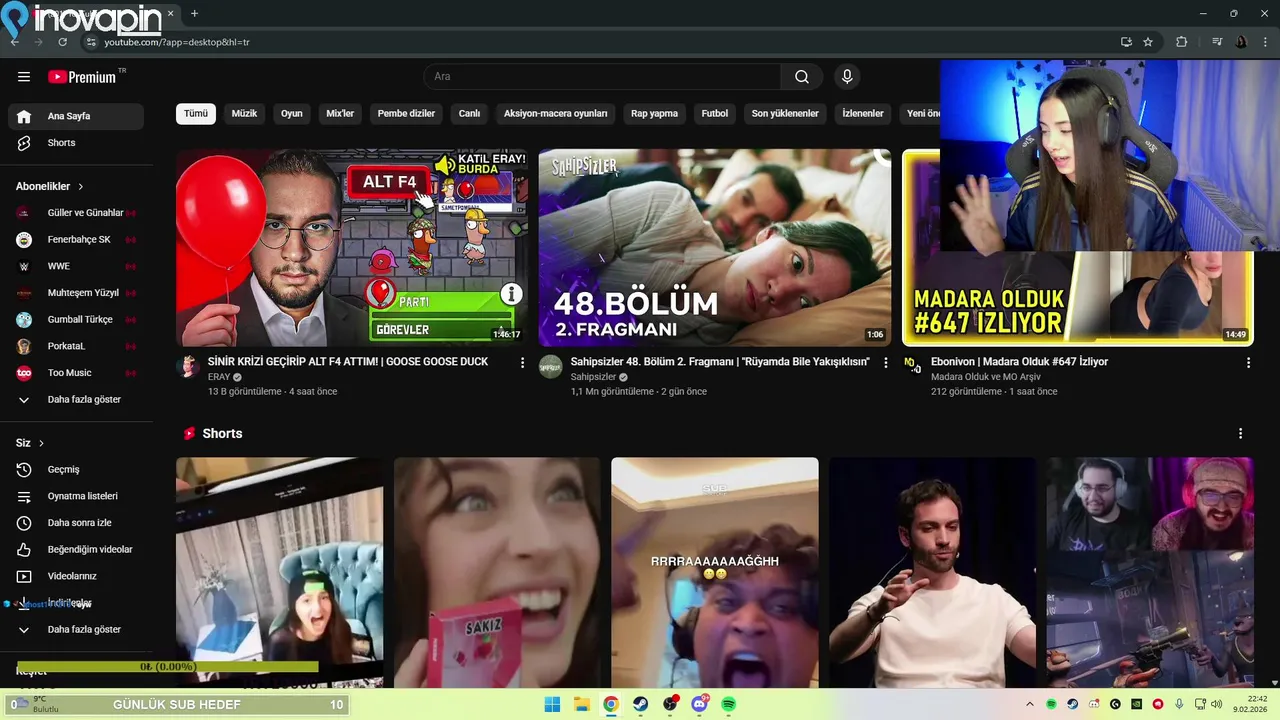
Task: Open Madara Olduk ve MO Arşiv channel name
Action: click(x=986, y=377)
